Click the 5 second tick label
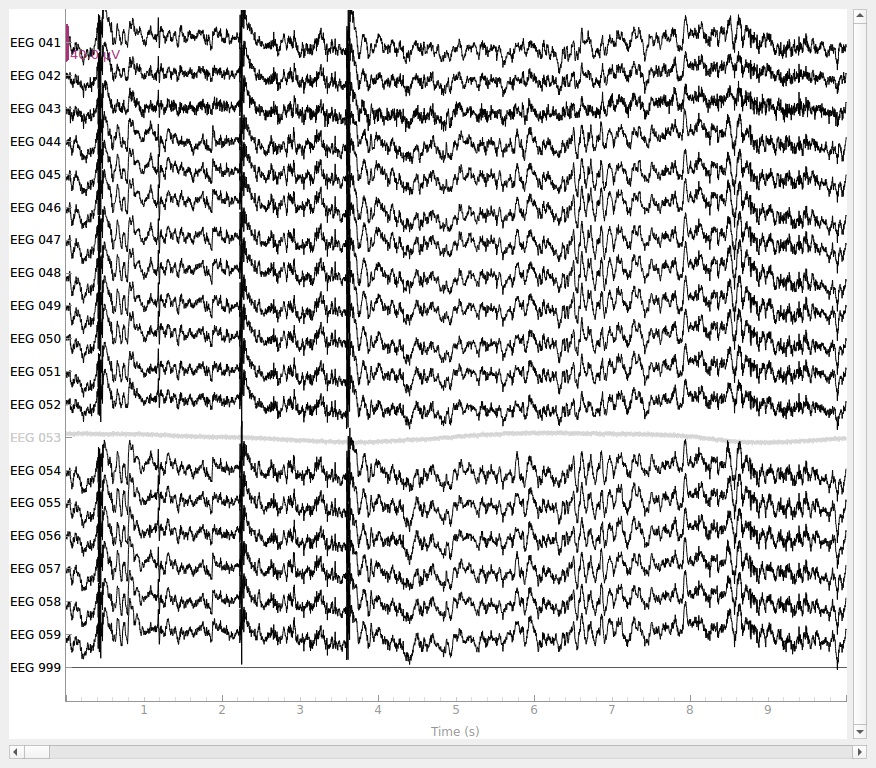876x768 pixels. click(456, 710)
